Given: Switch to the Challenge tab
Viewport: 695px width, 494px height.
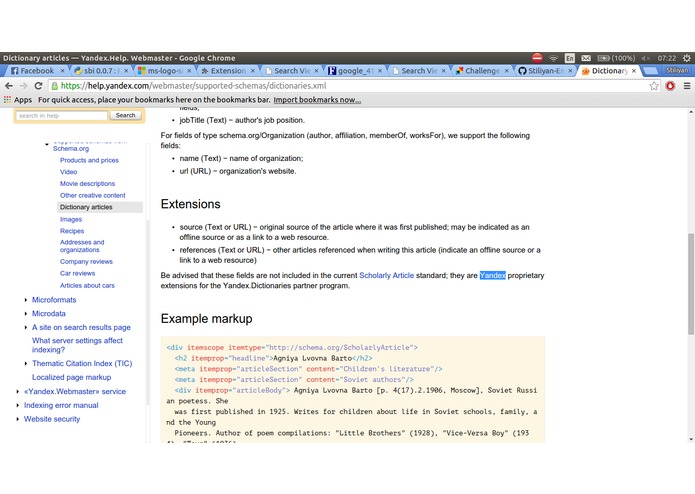Looking at the screenshot, I should pyautogui.click(x=481, y=71).
